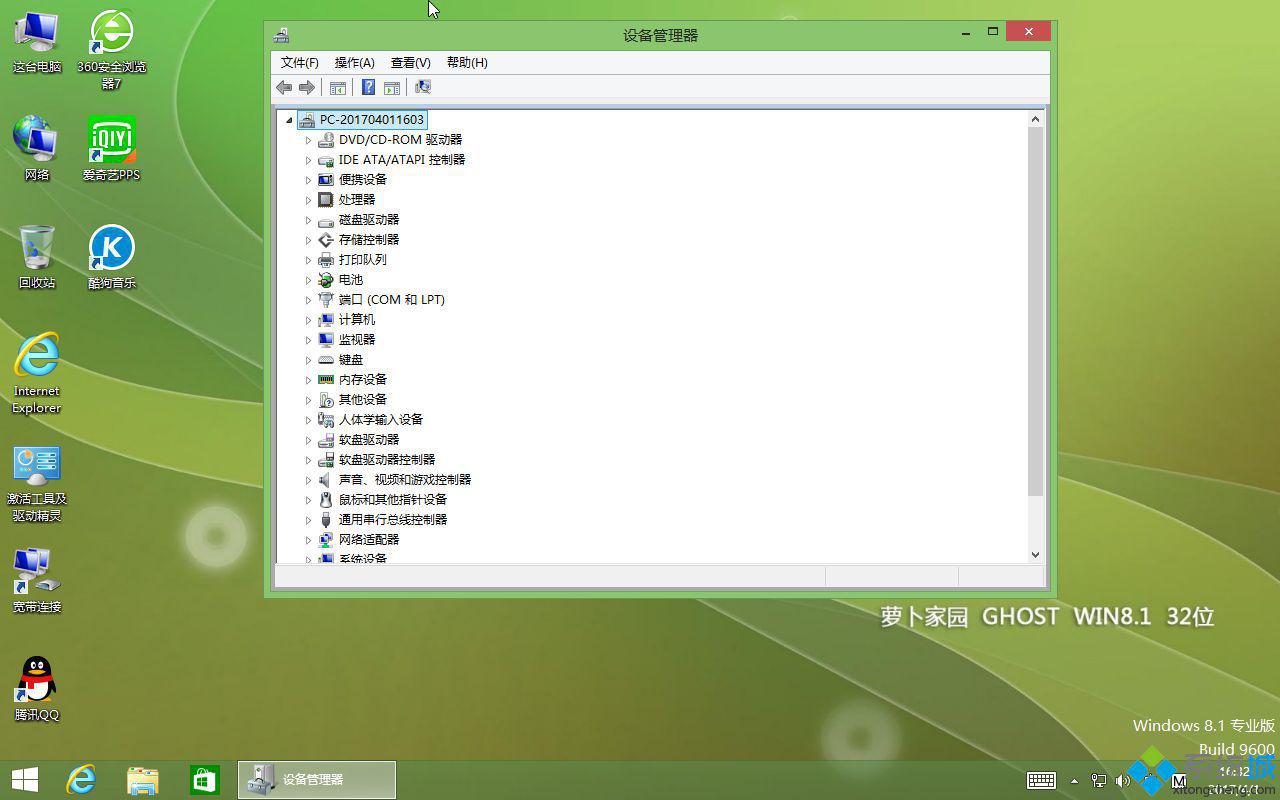Open 这台电脑 desktop icon
Screen dimensions: 1280x800
37,42
